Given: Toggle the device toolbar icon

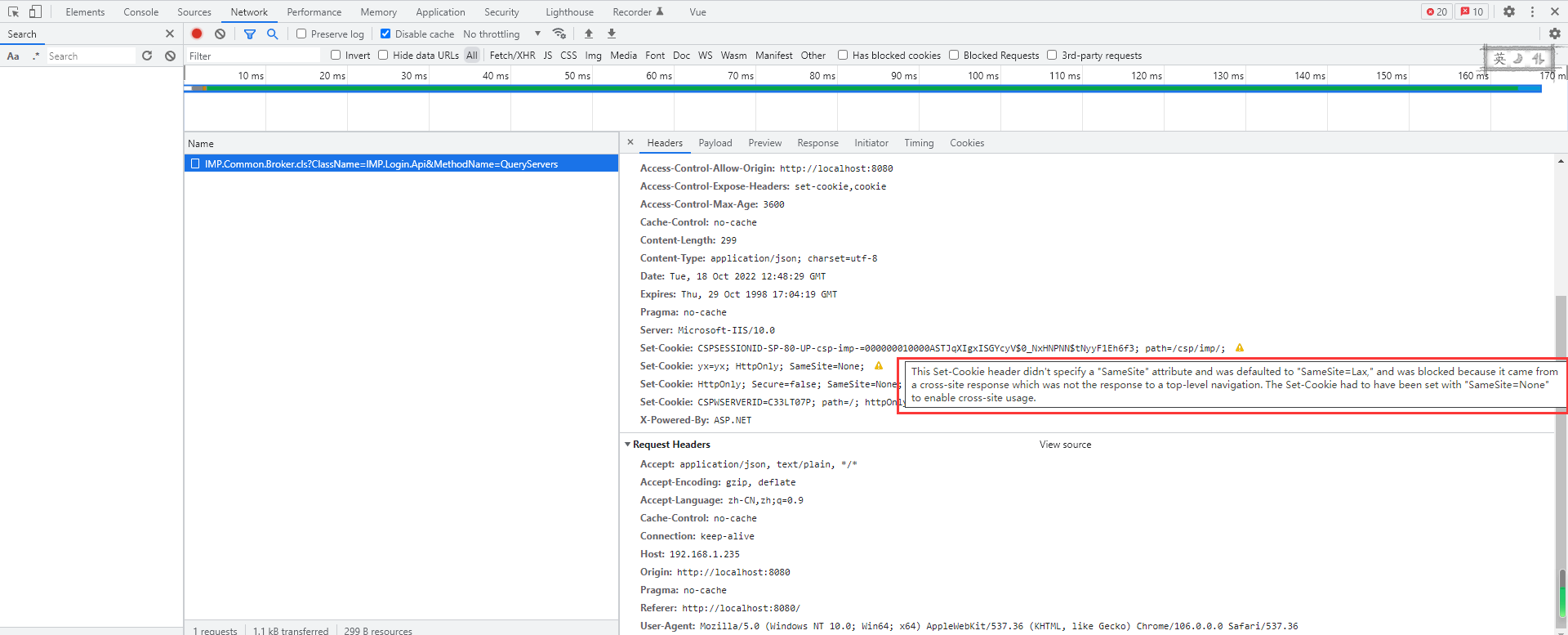Looking at the screenshot, I should [35, 11].
